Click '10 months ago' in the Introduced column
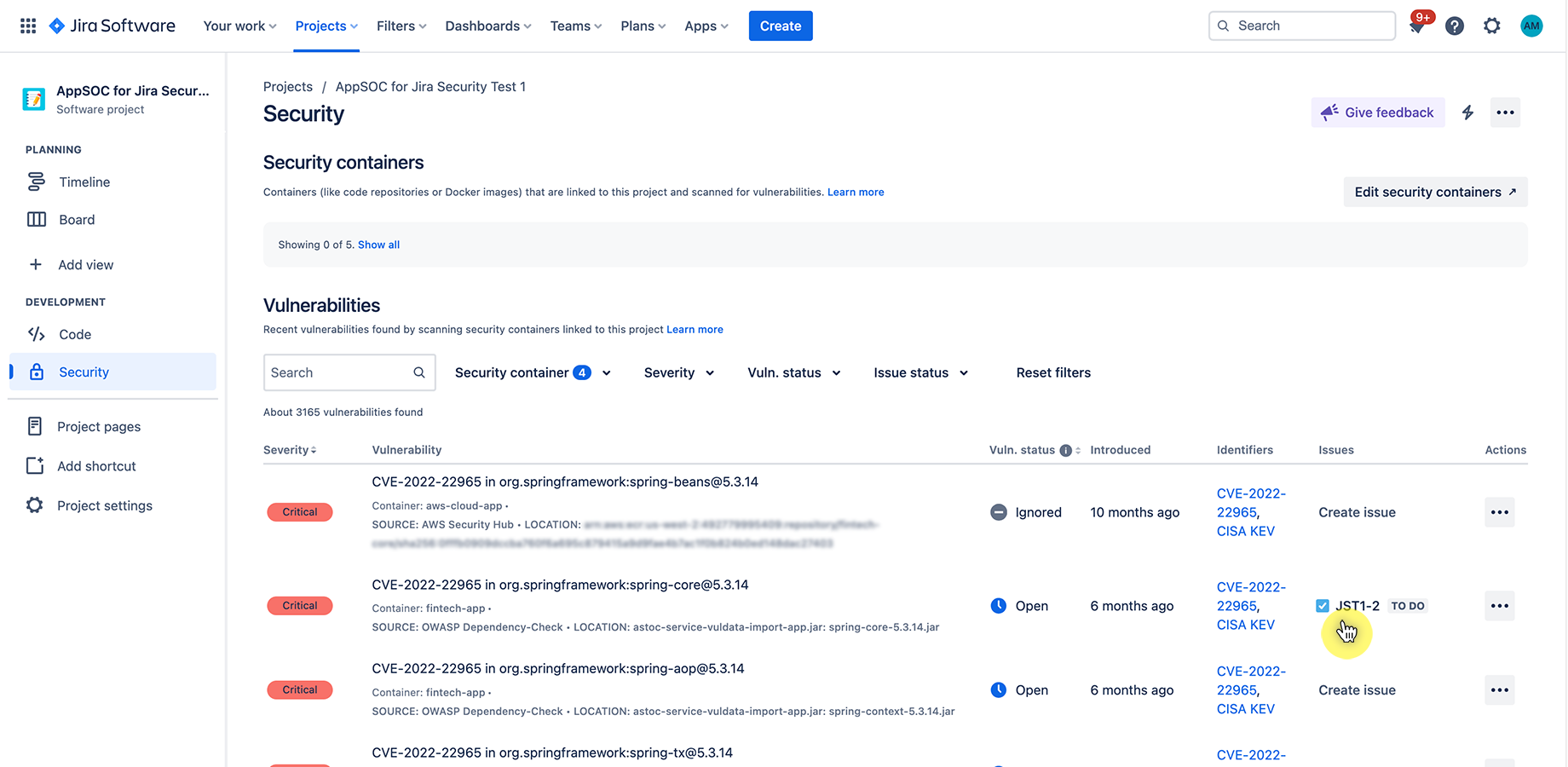This screenshot has width=1568, height=767. point(1135,512)
